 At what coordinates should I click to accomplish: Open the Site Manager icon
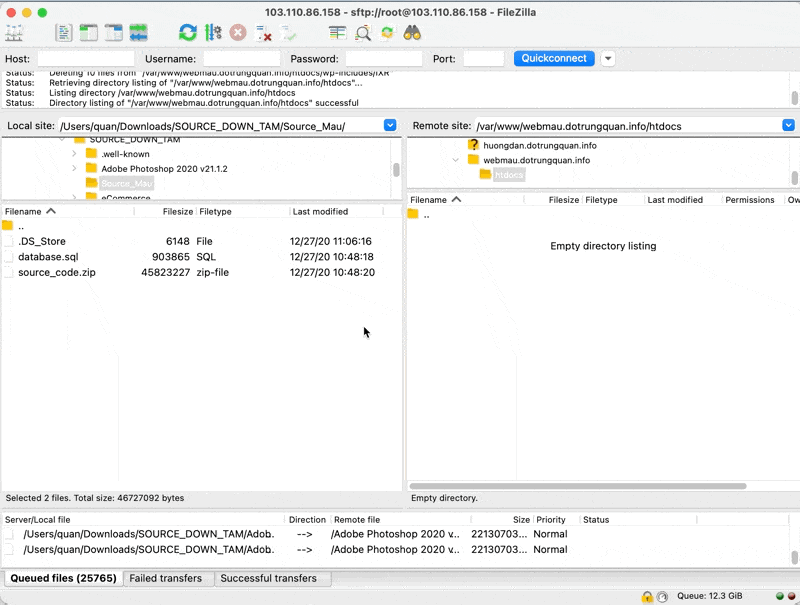[x=14, y=33]
